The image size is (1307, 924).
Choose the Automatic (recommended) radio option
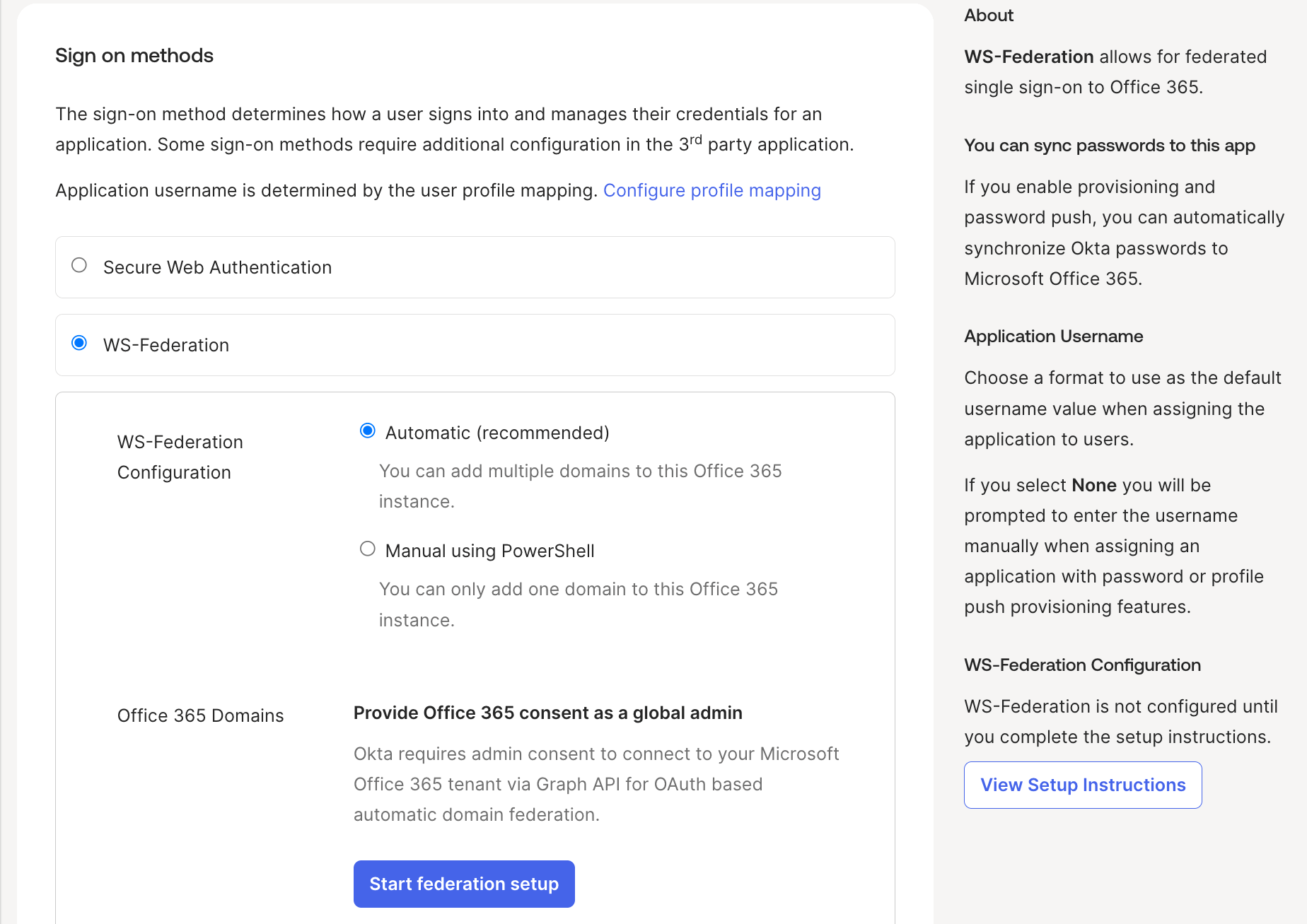(x=368, y=431)
